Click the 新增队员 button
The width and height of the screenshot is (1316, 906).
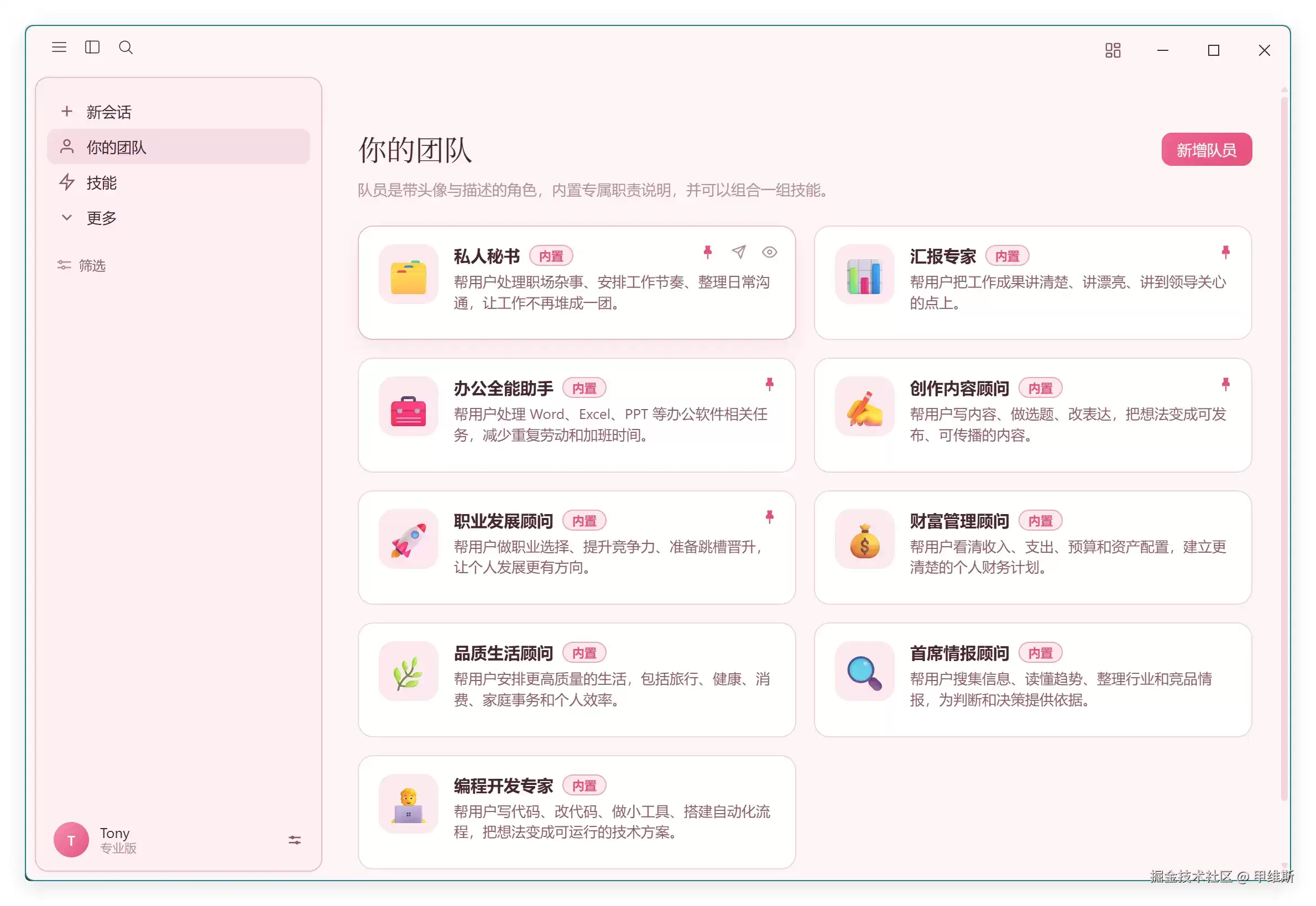click(x=1206, y=150)
